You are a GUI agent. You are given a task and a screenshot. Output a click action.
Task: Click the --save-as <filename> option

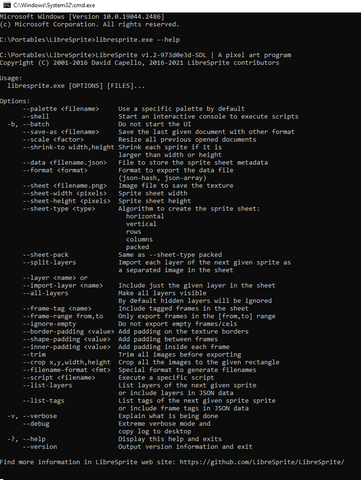point(61,132)
